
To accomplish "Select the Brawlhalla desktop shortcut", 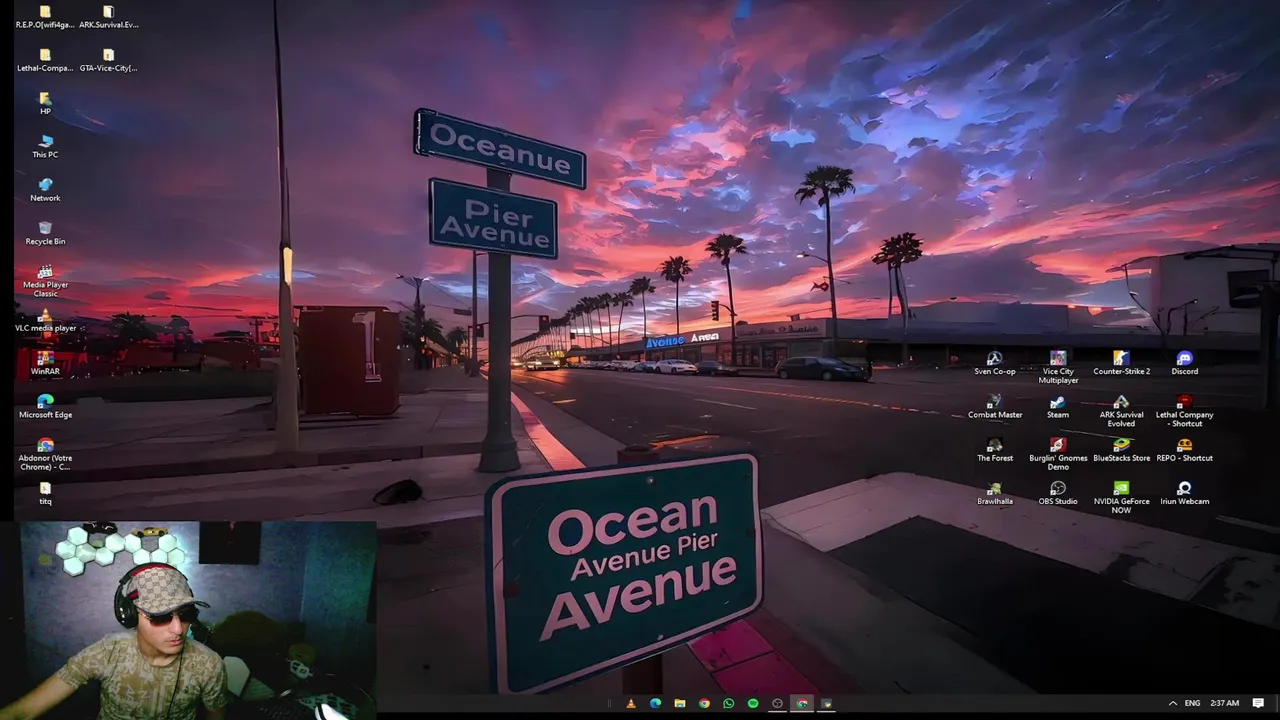I will (994, 493).
